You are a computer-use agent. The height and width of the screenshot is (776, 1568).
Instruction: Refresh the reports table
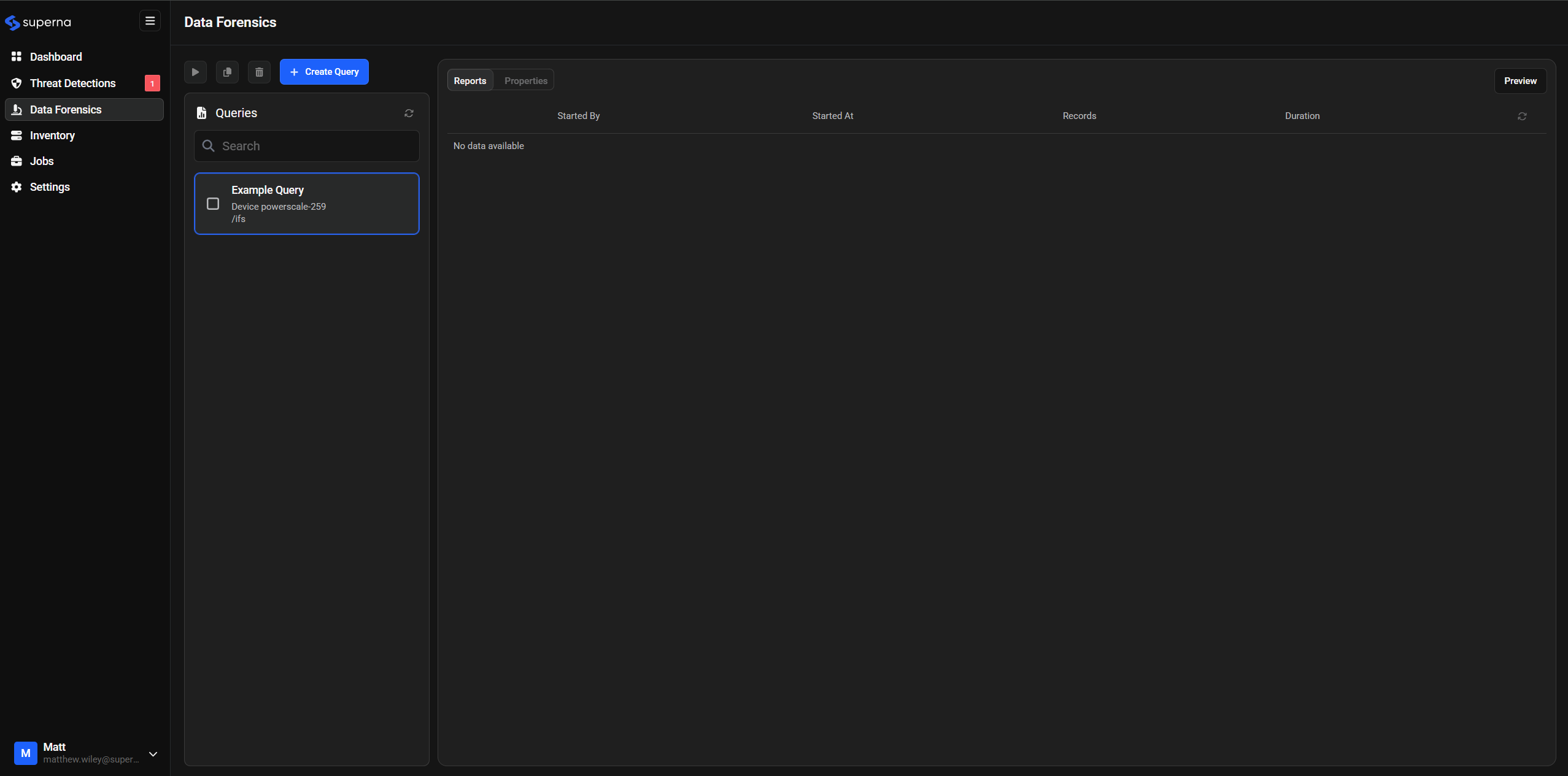(1522, 117)
